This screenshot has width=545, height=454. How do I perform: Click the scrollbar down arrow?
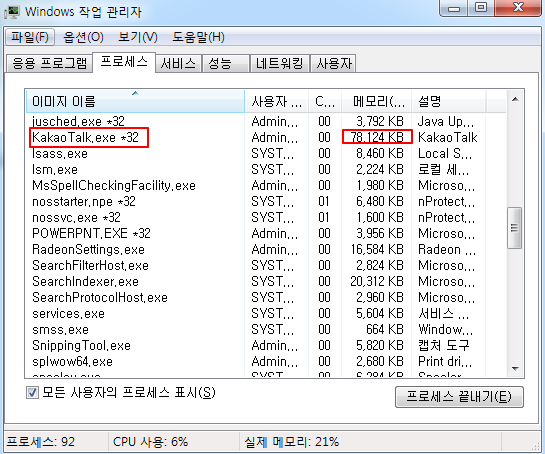(515, 368)
